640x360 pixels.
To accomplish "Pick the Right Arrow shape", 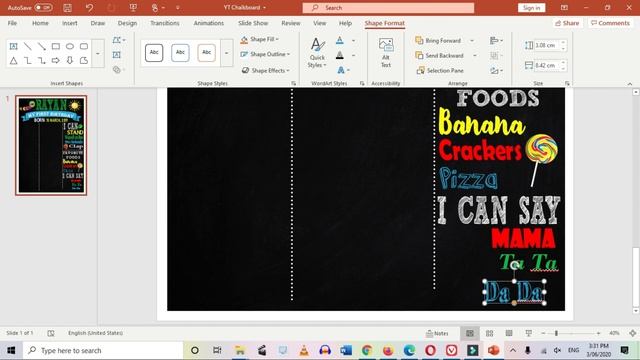I will (x=56, y=61).
